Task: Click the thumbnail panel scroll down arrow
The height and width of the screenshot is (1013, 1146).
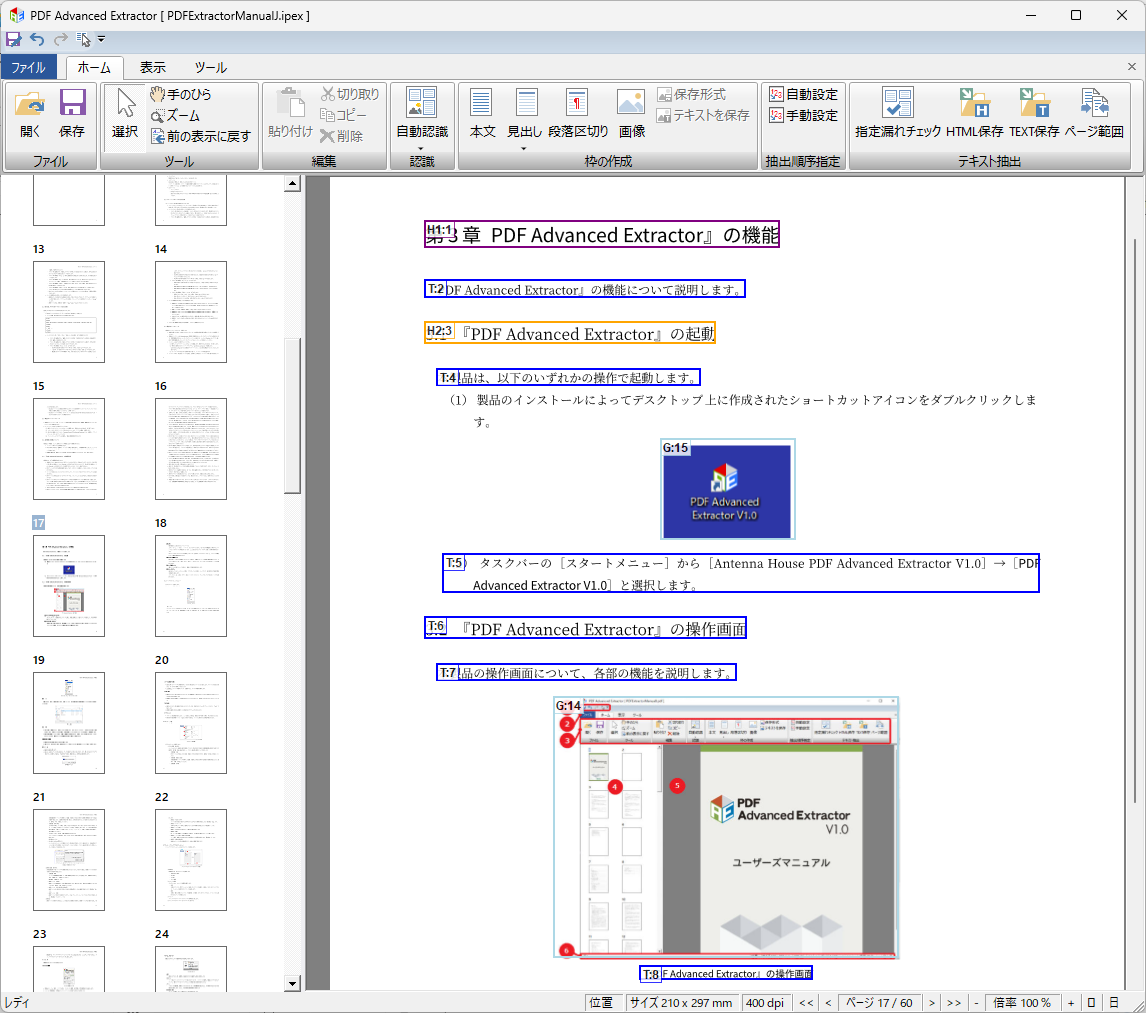Action: click(292, 983)
